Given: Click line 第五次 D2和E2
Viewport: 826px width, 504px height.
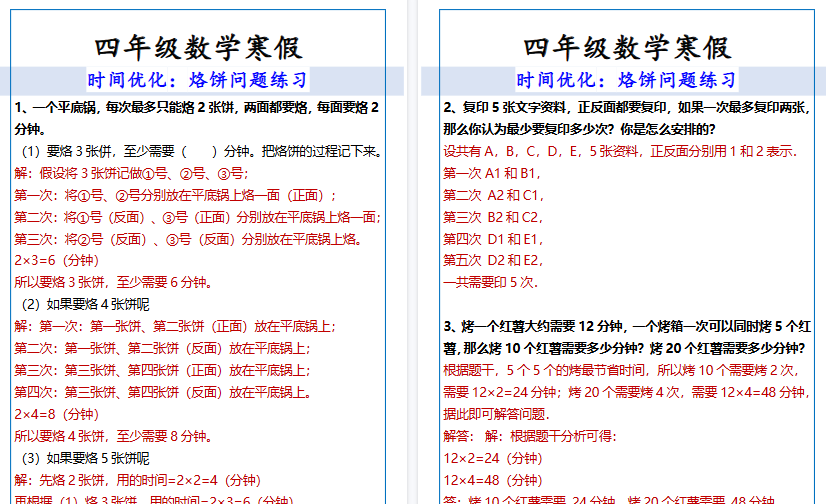Looking at the screenshot, I should pyautogui.click(x=493, y=261).
